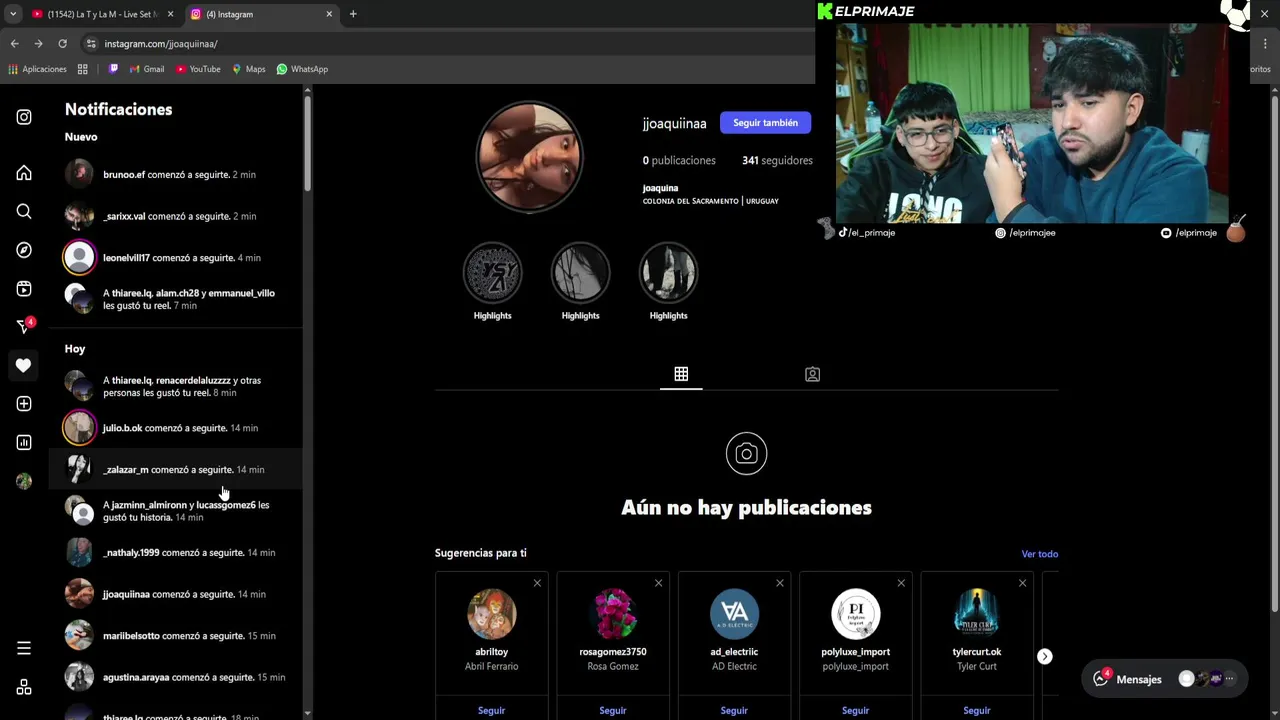Follow tylercurt.ok with Seguir button

(x=977, y=710)
